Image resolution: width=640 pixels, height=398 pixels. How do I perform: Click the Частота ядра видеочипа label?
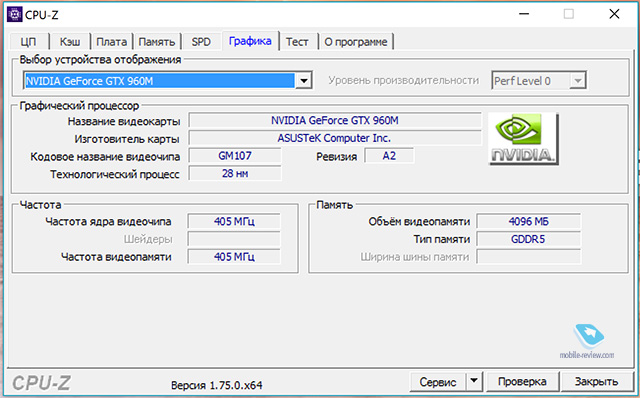pyautogui.click(x=108, y=222)
